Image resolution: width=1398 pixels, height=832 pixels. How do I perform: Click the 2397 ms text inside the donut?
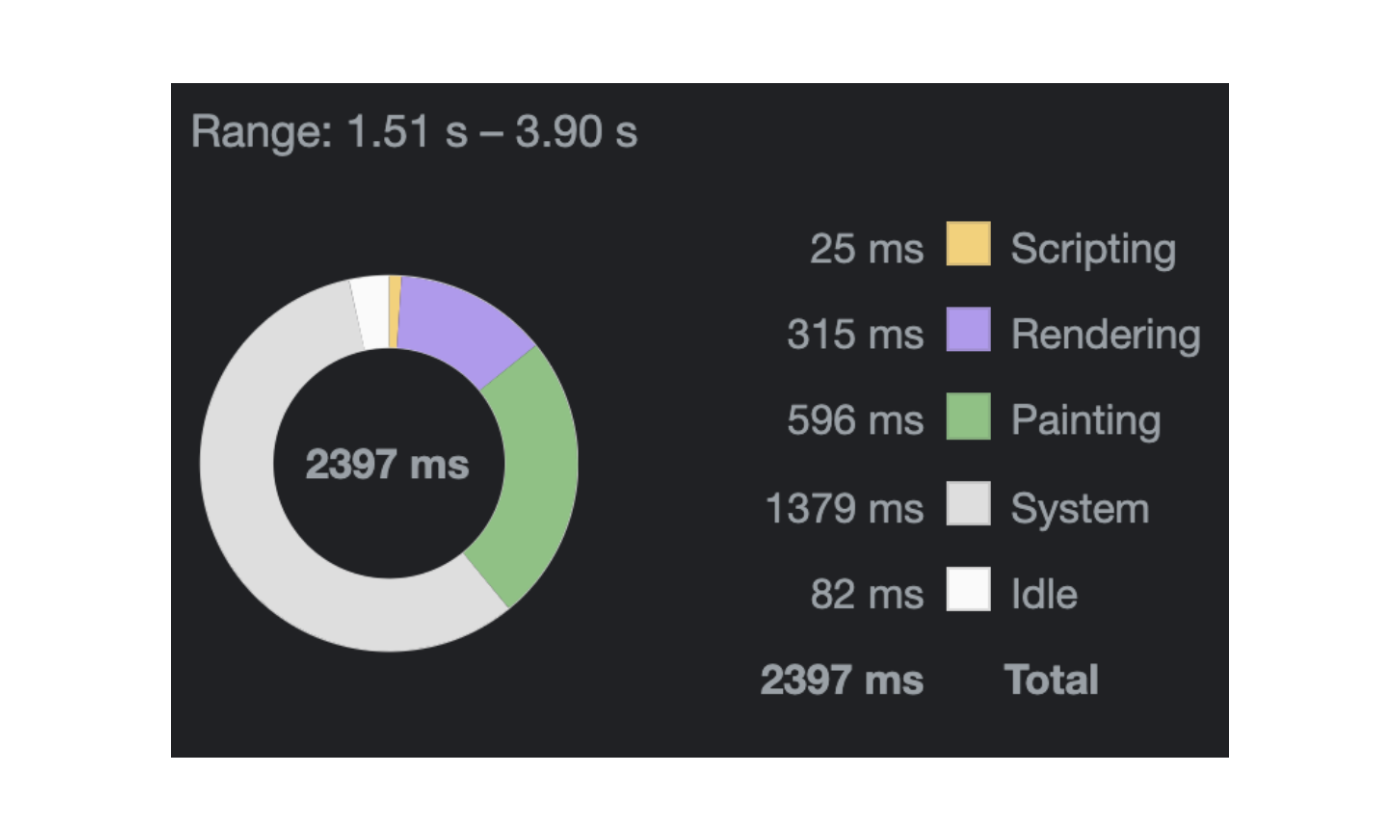pyautogui.click(x=387, y=465)
